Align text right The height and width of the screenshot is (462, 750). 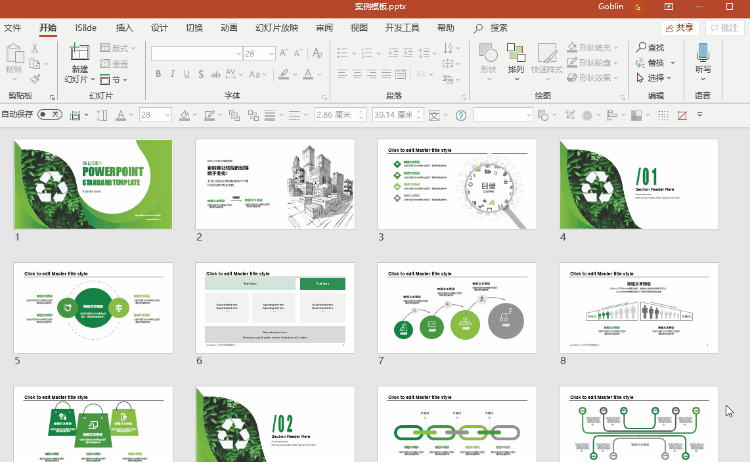point(372,74)
